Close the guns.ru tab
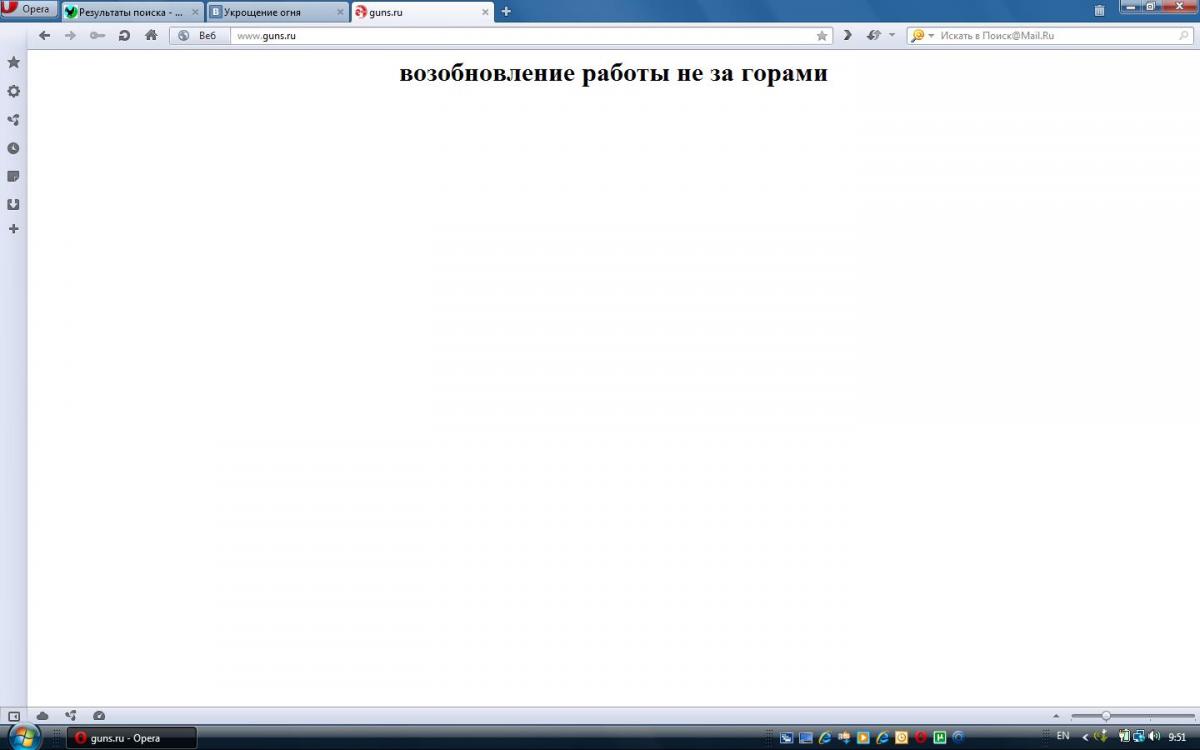The image size is (1200, 750). pyautogui.click(x=486, y=12)
